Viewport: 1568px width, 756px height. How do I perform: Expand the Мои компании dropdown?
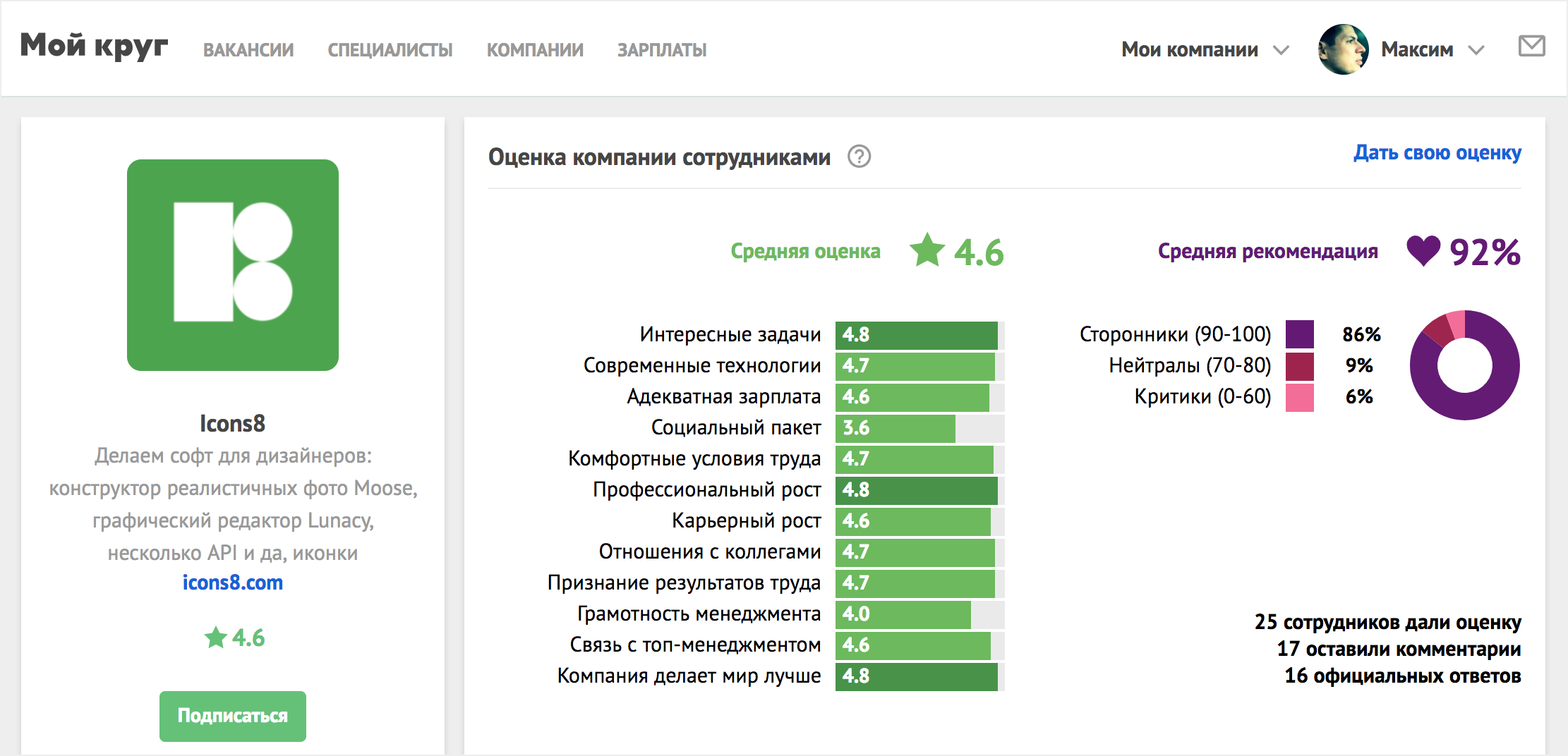pos(1205,49)
